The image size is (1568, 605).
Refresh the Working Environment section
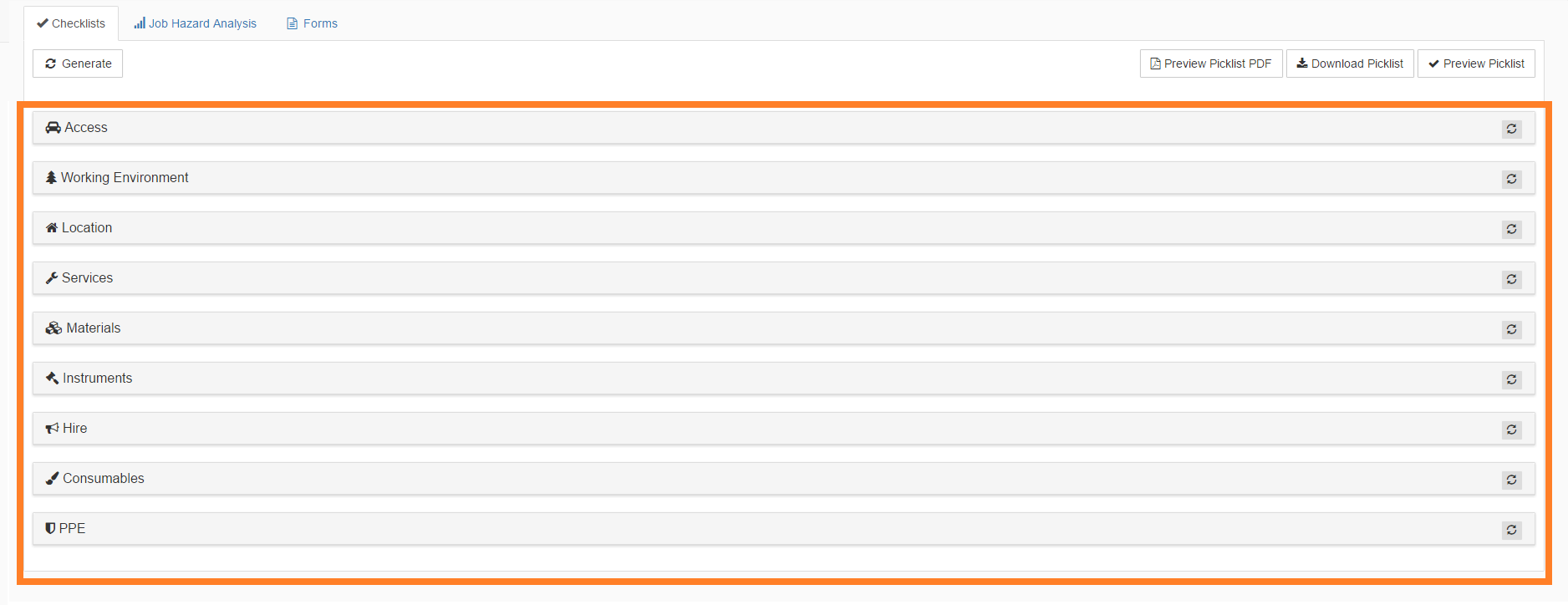pos(1511,179)
